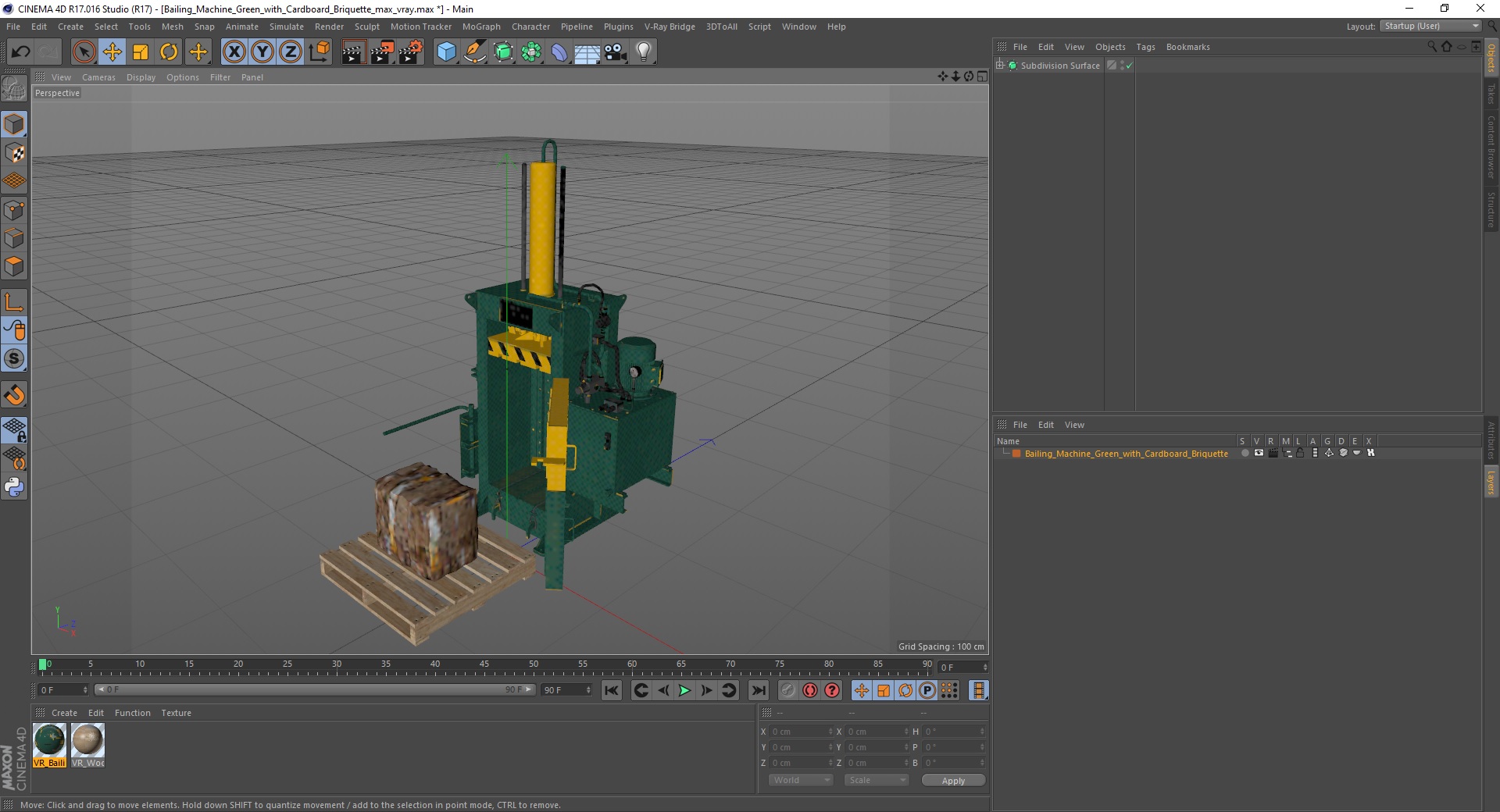Click the Coordinate System icon

(319, 52)
